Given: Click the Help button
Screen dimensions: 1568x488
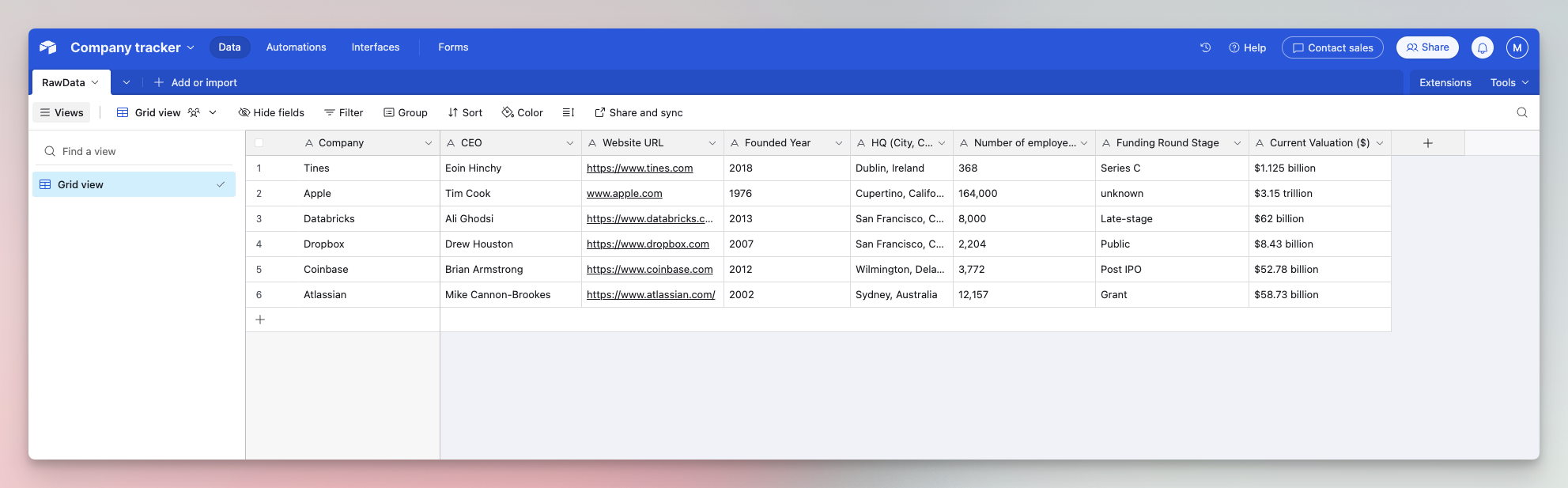Looking at the screenshot, I should [x=1248, y=47].
